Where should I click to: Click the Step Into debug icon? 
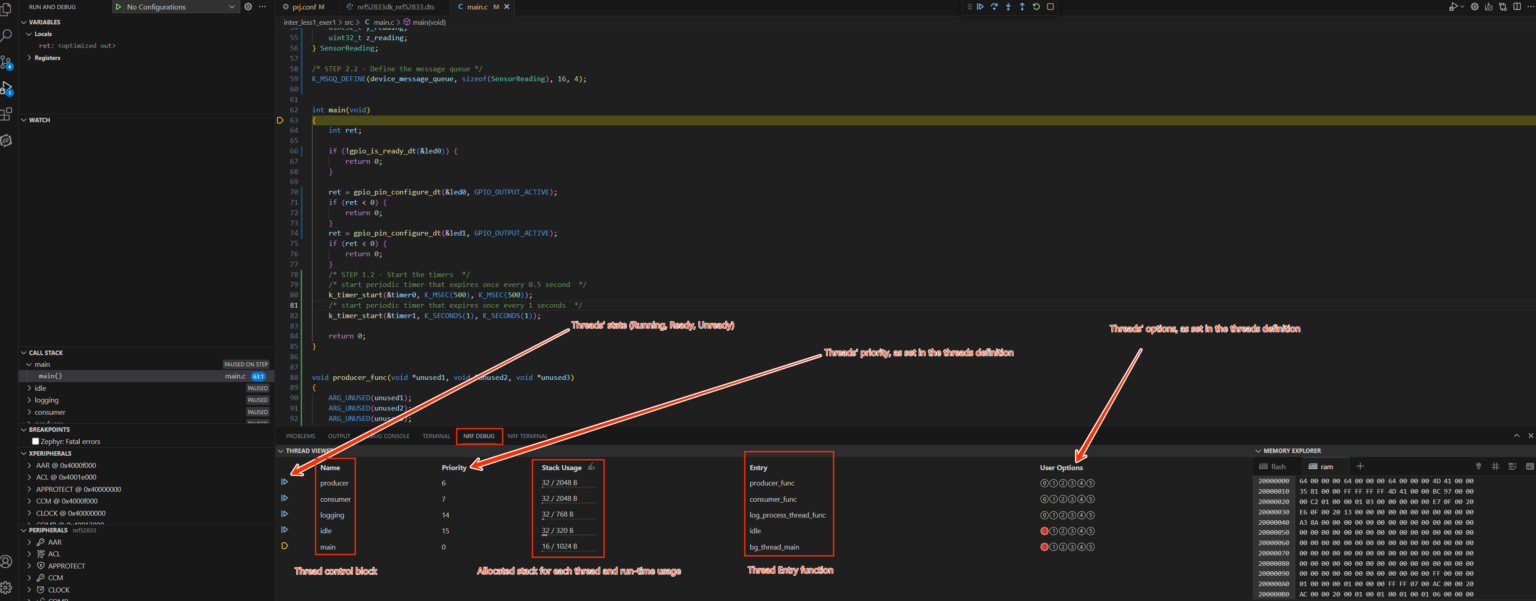[x=1009, y=6]
